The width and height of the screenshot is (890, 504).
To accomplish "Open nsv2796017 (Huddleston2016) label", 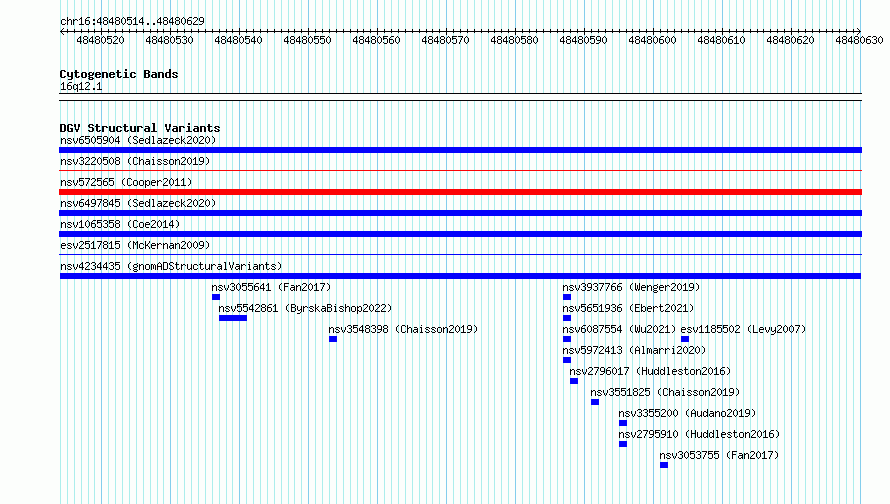I will 650,371.
